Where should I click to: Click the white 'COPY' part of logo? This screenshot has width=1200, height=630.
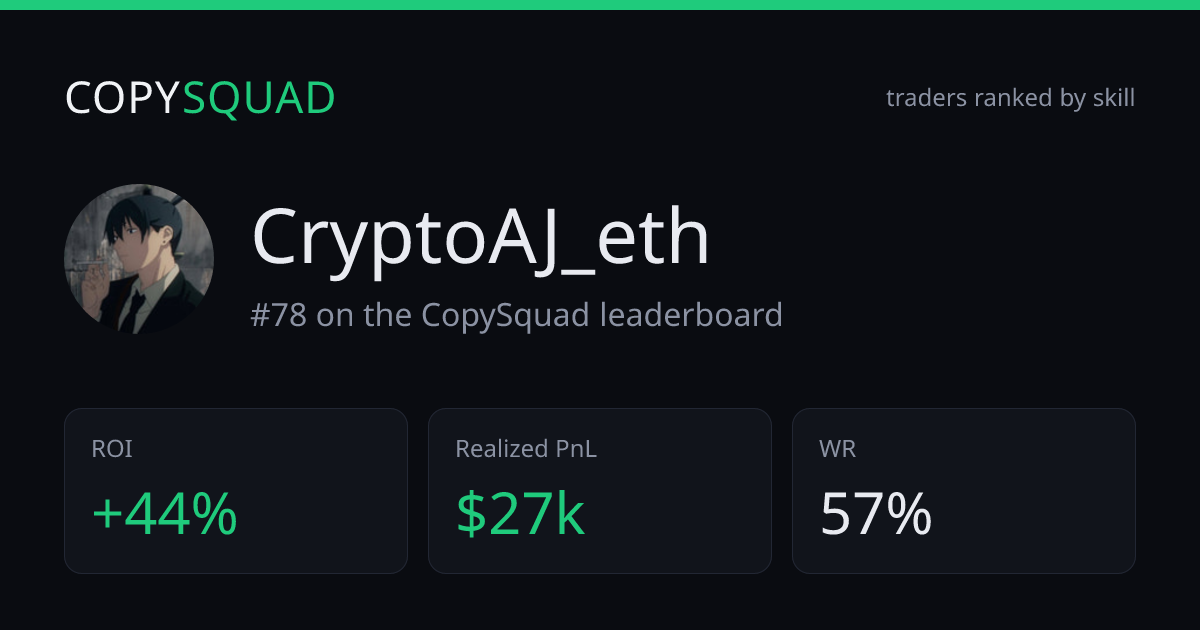(x=123, y=98)
